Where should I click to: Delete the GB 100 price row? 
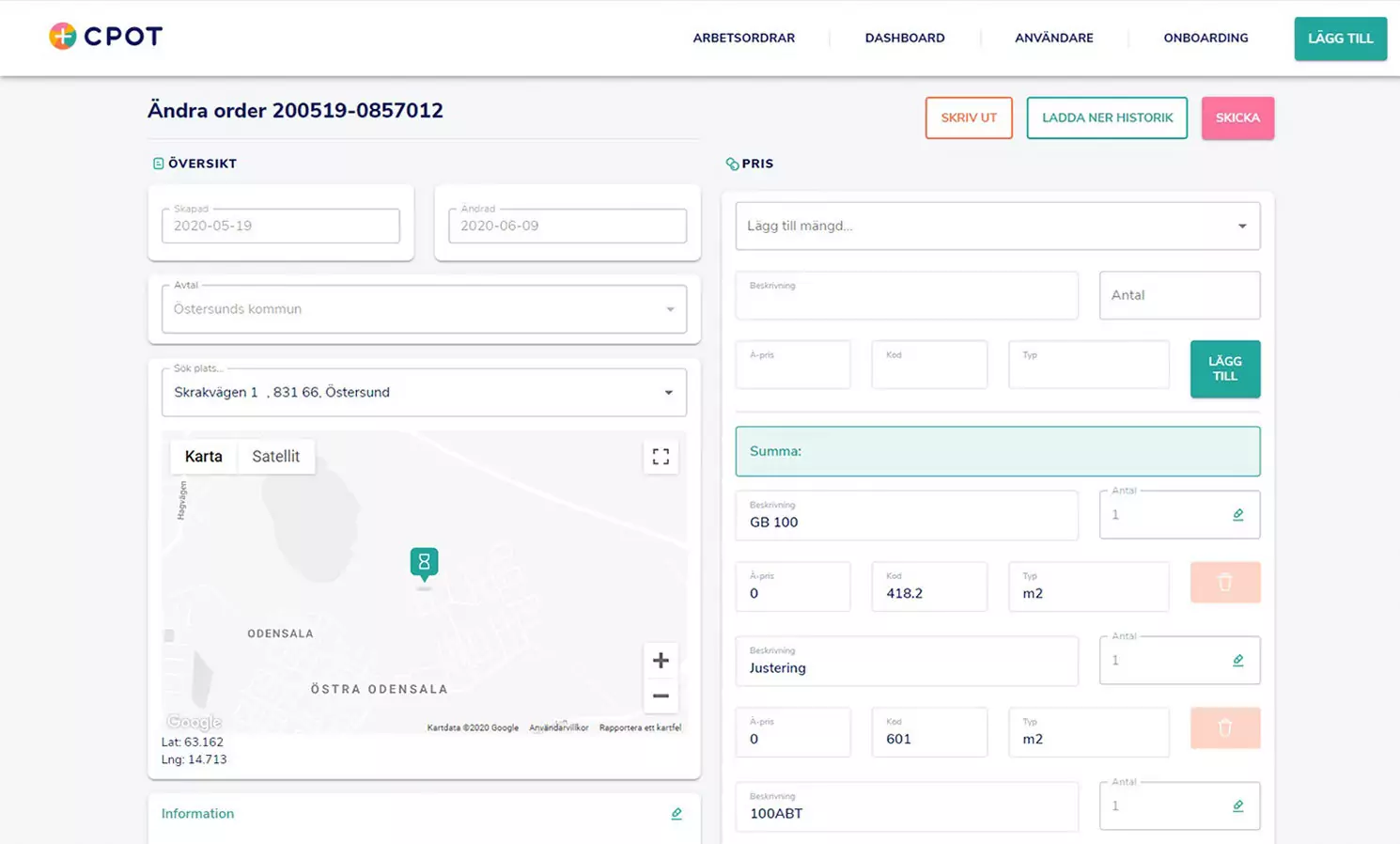click(x=1224, y=583)
